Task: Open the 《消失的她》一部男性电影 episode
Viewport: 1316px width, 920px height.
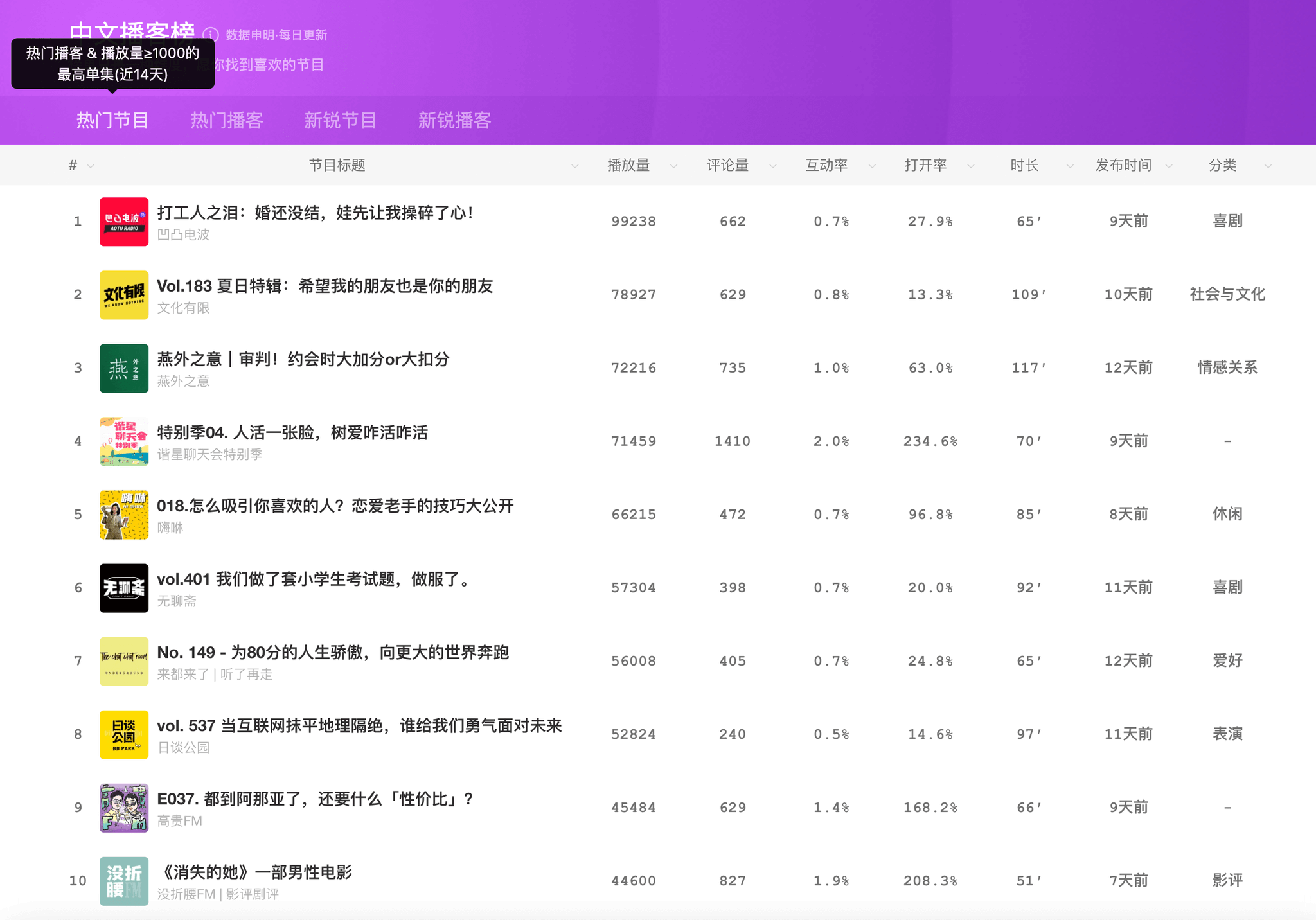Action: [x=254, y=872]
